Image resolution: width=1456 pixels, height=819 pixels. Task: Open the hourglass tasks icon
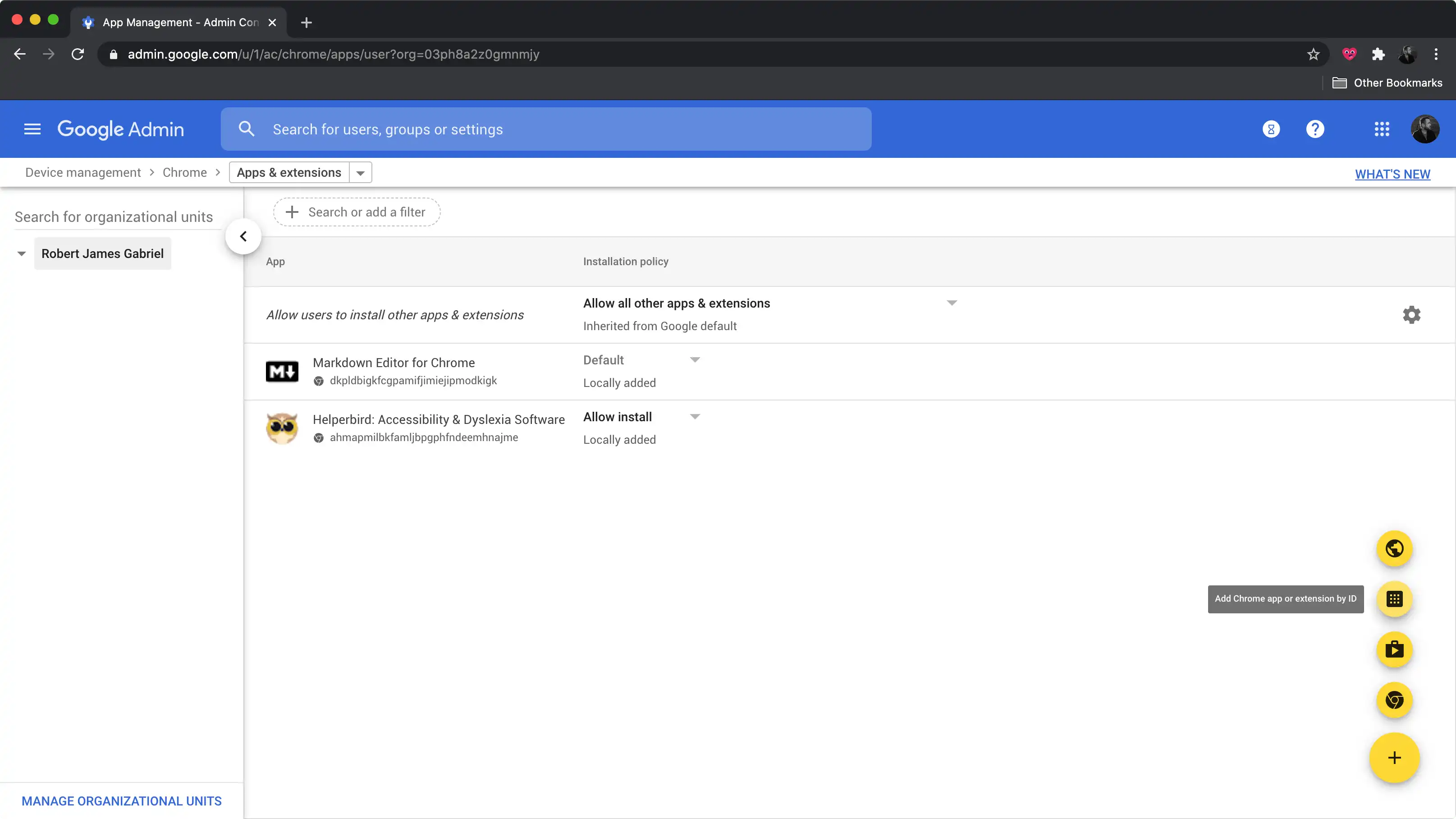pyautogui.click(x=1271, y=129)
